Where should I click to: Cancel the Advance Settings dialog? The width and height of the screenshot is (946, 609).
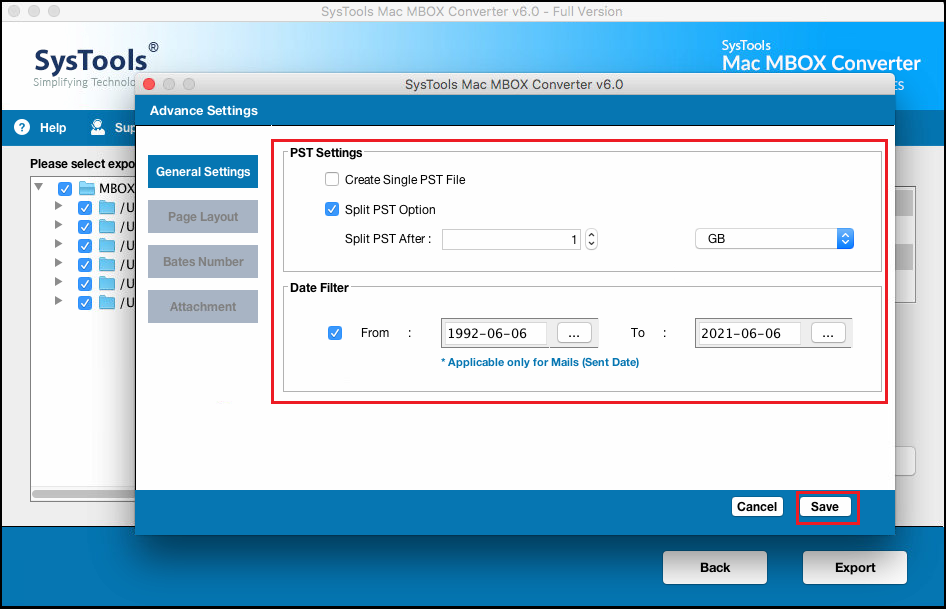tap(757, 507)
